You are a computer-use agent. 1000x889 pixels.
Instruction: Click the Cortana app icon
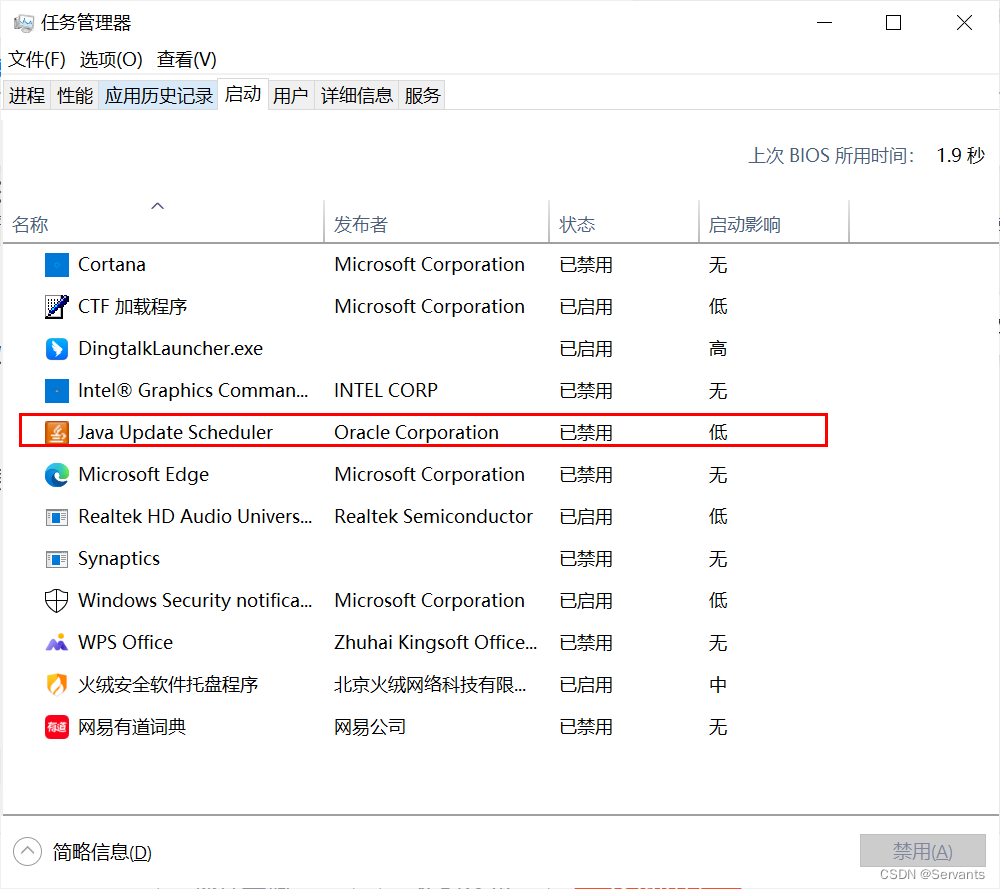pos(57,265)
